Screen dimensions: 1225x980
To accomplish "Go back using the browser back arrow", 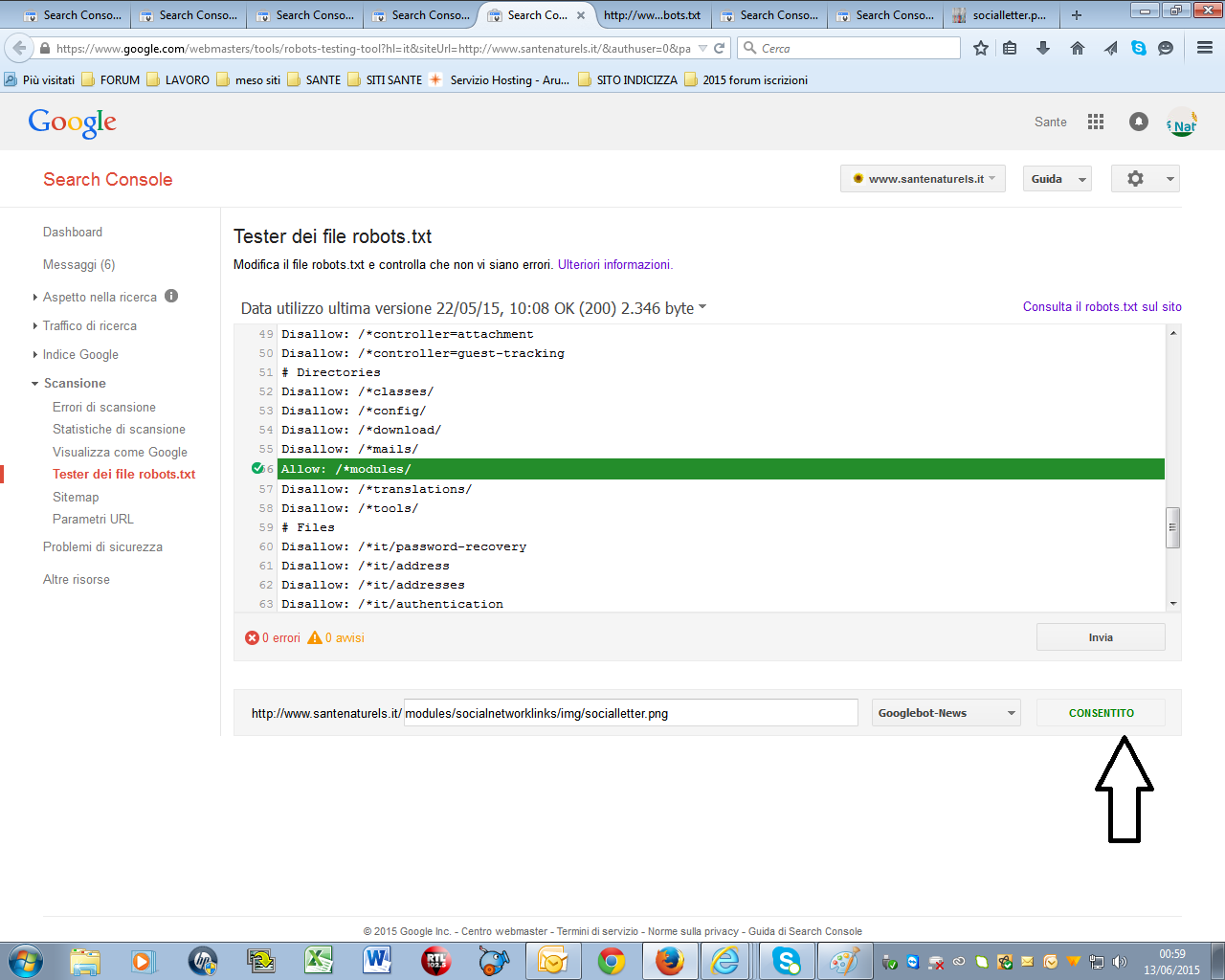I will pyautogui.click(x=19, y=48).
